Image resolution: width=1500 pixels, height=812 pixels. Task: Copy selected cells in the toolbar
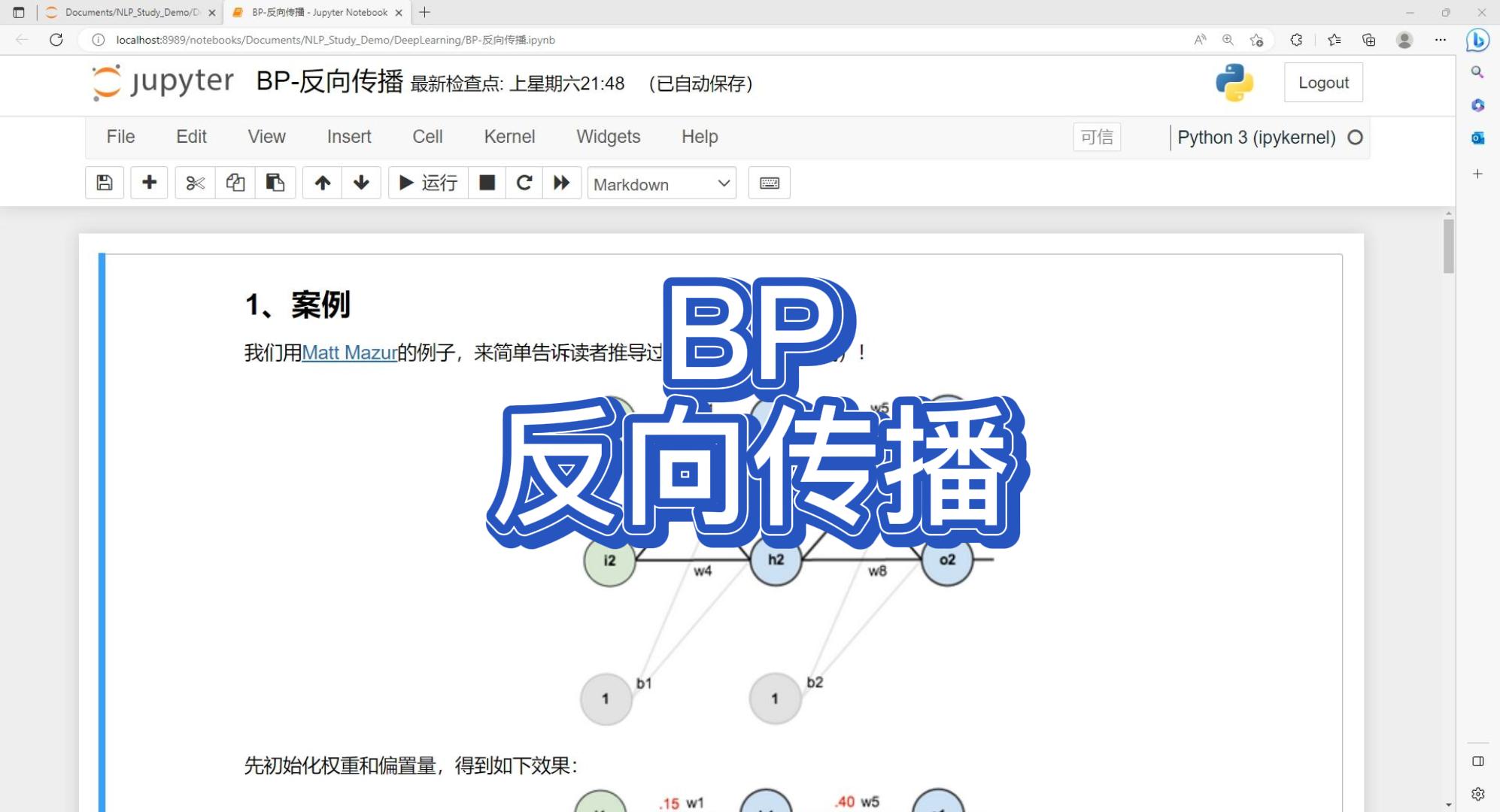point(235,183)
